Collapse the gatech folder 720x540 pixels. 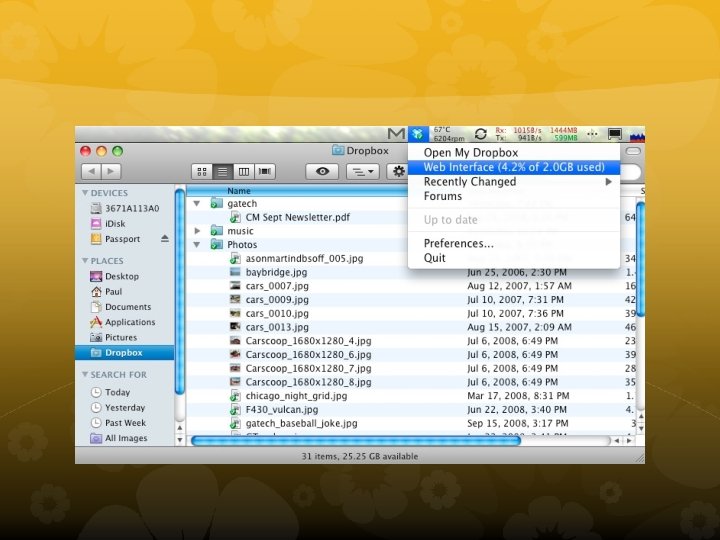coord(197,203)
